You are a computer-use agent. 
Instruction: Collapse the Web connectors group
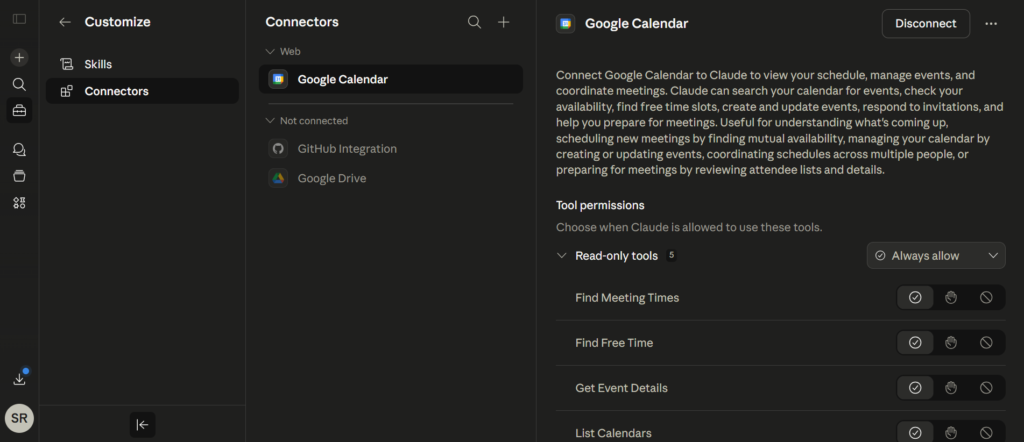[x=270, y=51]
